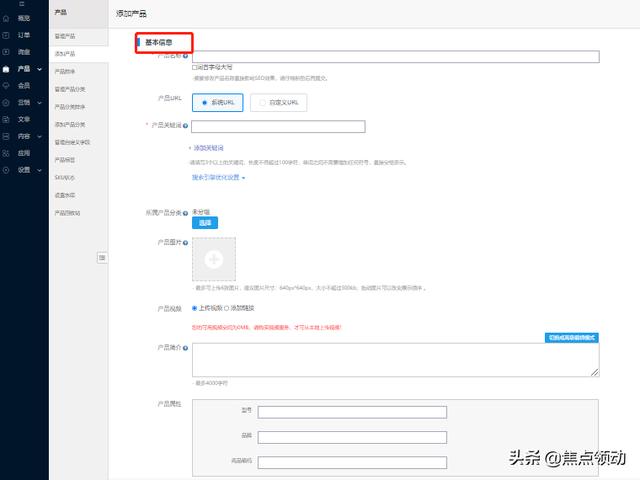Click the submenu collapse icon

(x=101, y=258)
